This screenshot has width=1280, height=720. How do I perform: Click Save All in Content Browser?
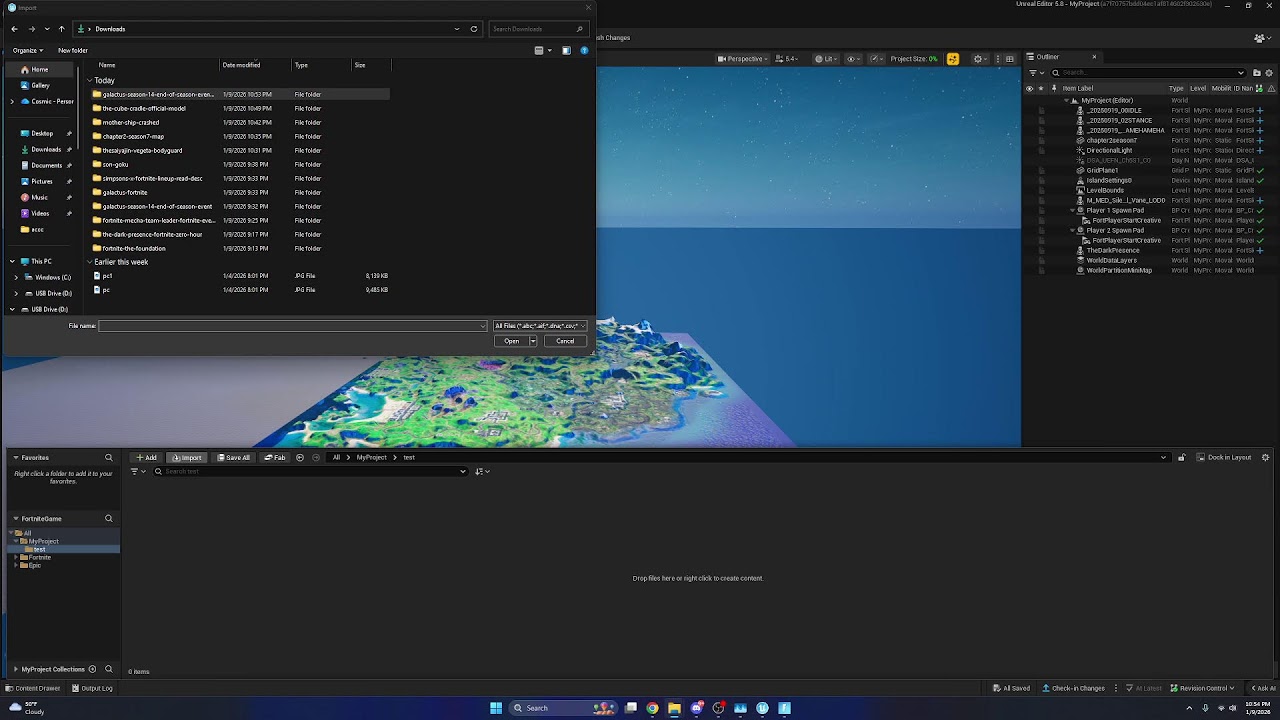click(234, 458)
